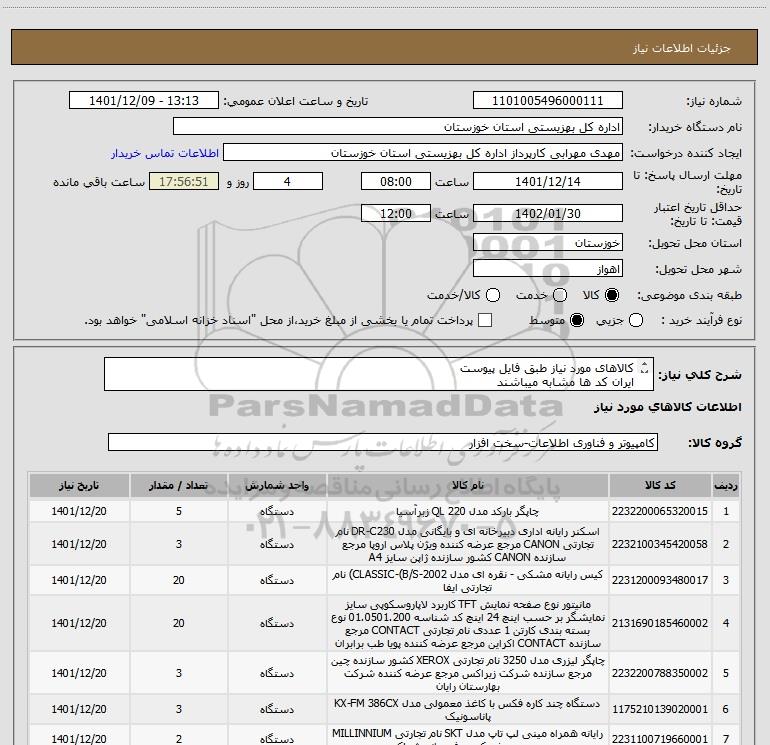Click the request creator field مهدی مهرابی

(x=423, y=153)
